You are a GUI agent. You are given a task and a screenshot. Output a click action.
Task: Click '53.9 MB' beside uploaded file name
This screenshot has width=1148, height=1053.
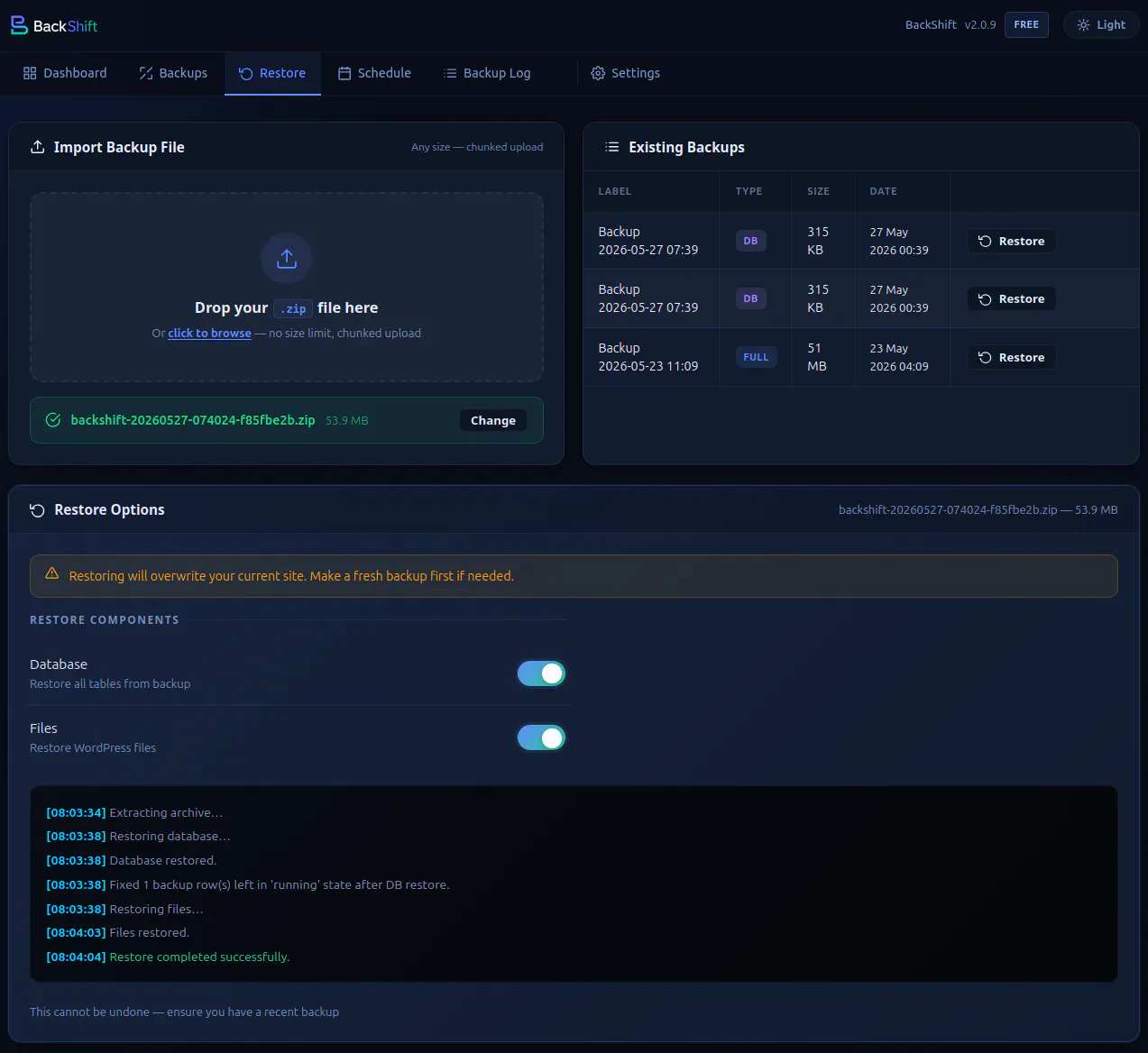point(346,420)
